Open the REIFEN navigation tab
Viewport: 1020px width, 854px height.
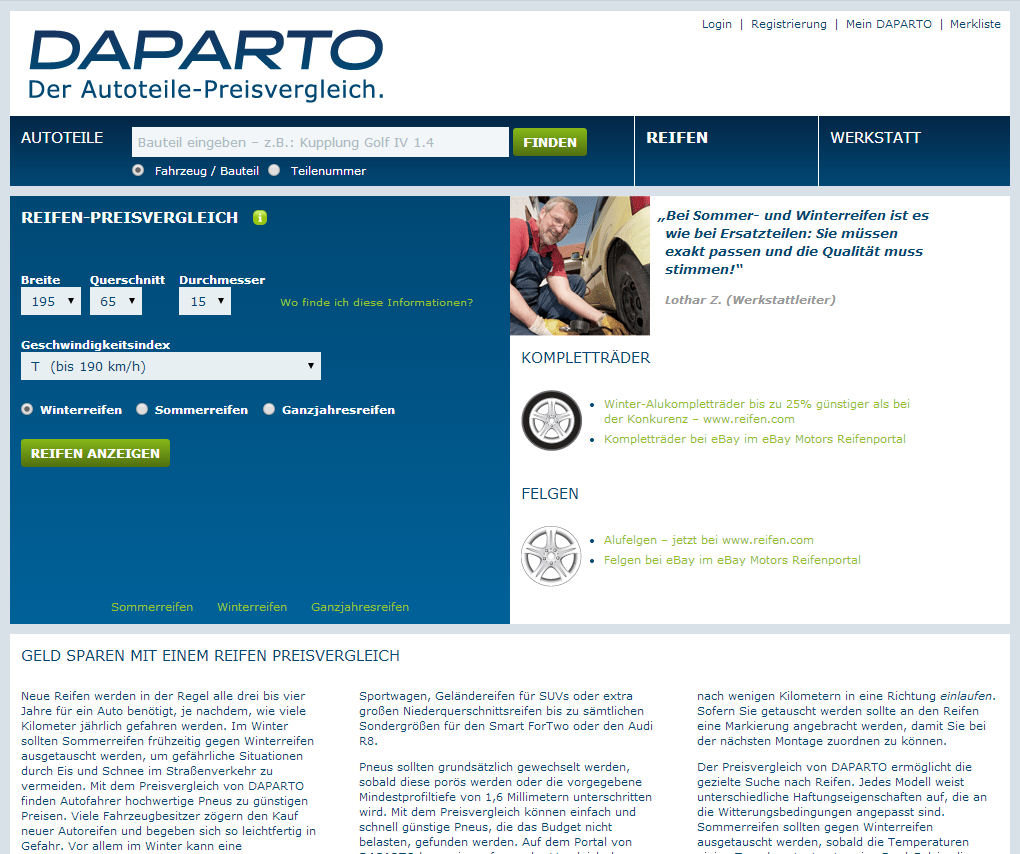677,138
